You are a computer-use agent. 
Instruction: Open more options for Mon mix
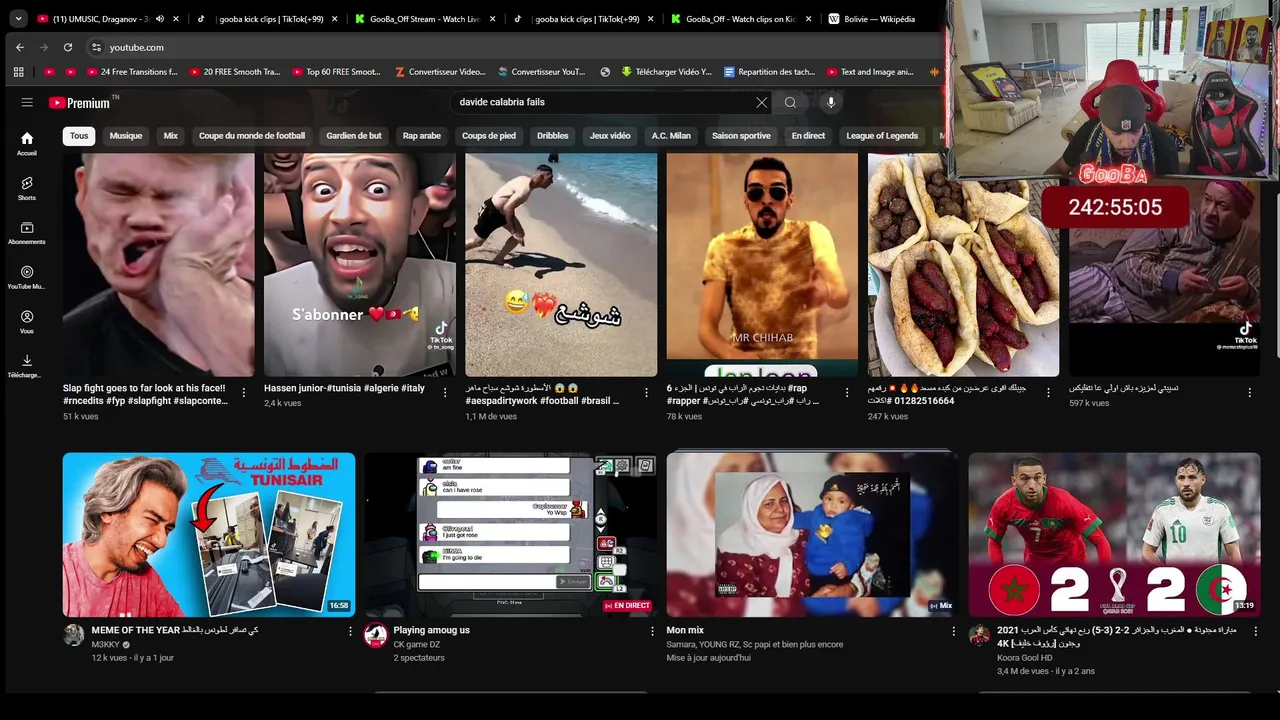953,631
